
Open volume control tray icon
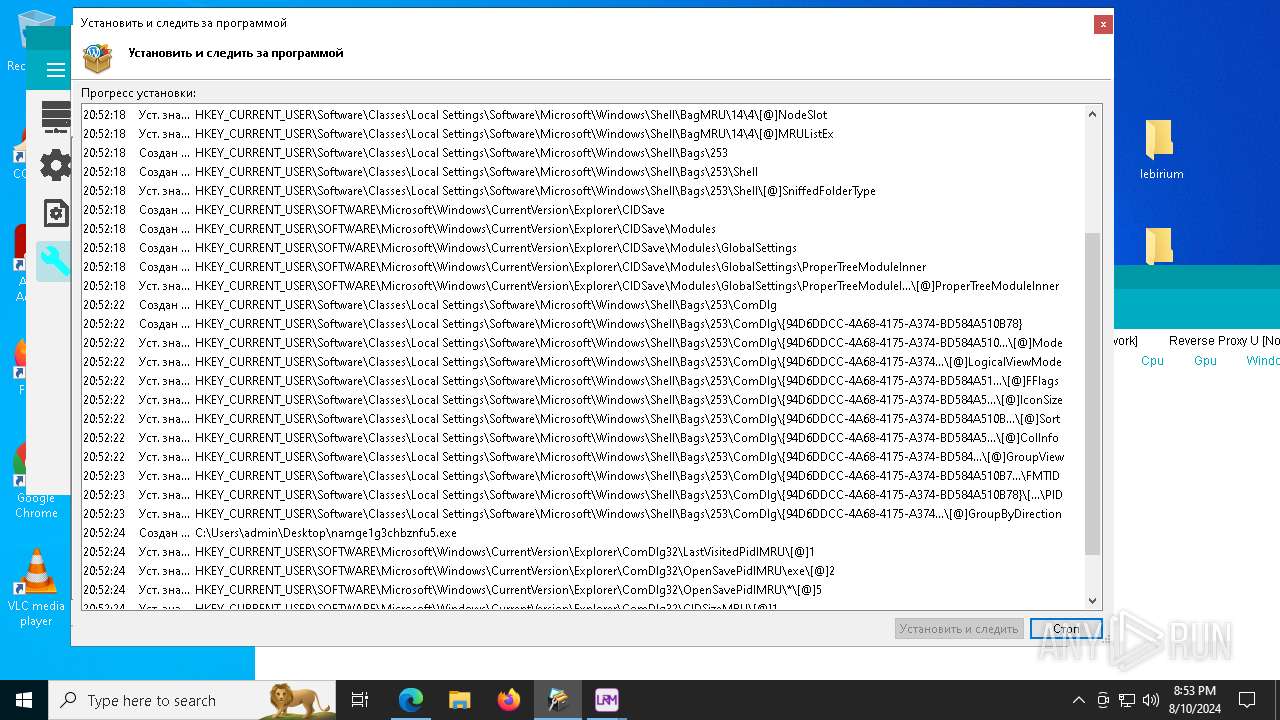[x=1151, y=700]
